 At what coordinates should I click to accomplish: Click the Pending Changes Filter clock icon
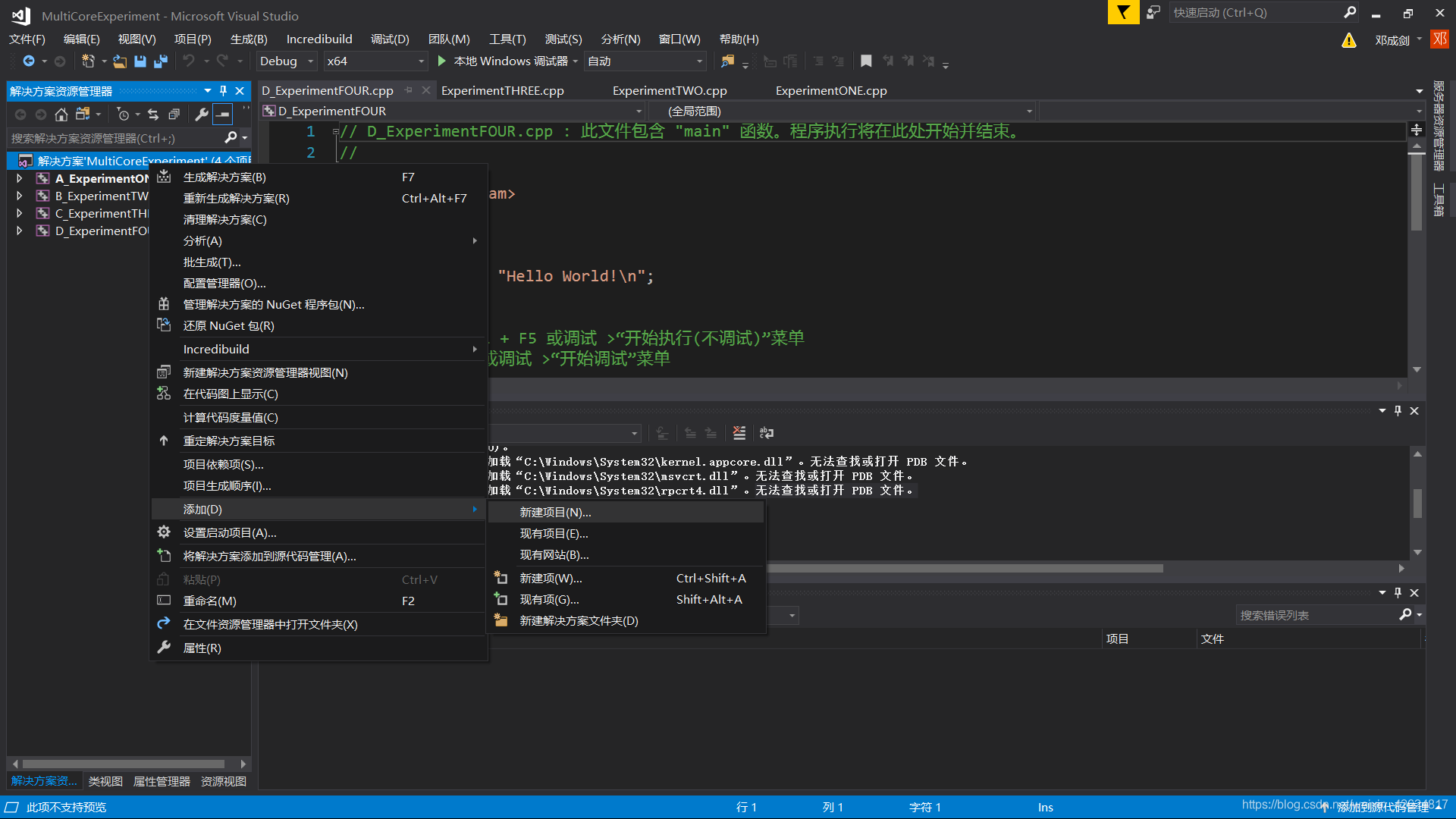tap(122, 115)
